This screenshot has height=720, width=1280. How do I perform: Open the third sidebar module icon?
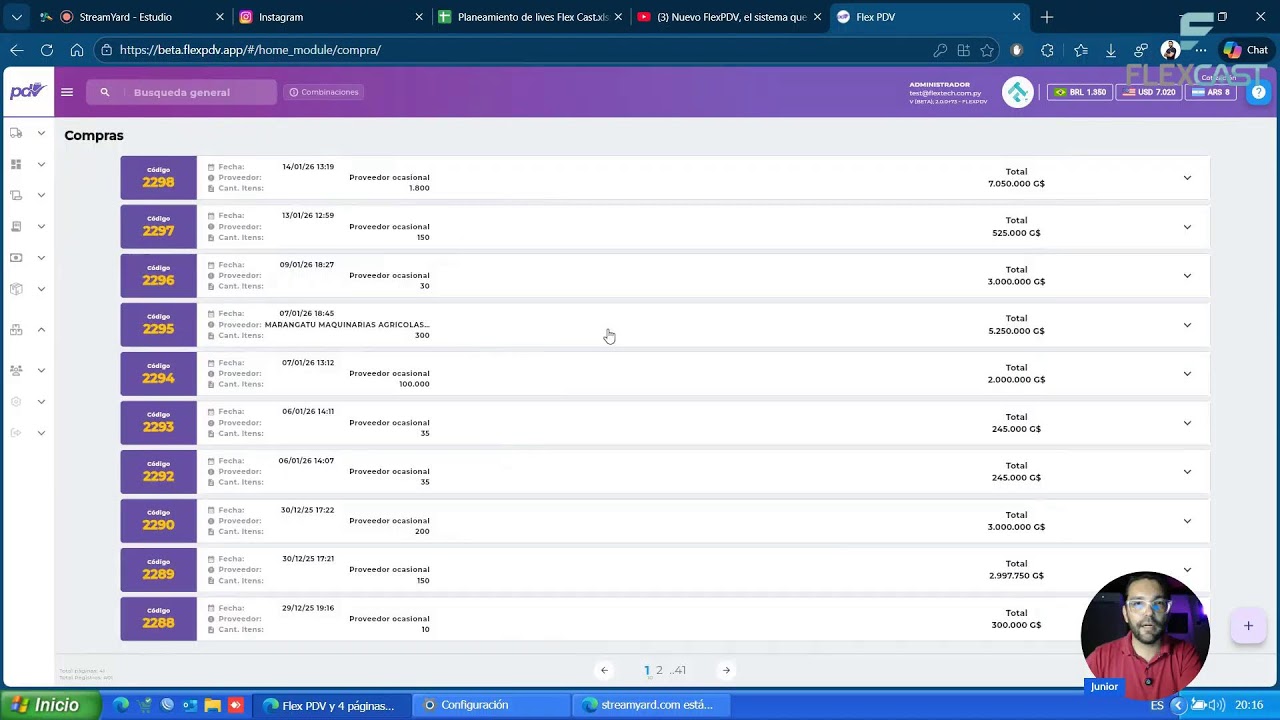coord(16,195)
